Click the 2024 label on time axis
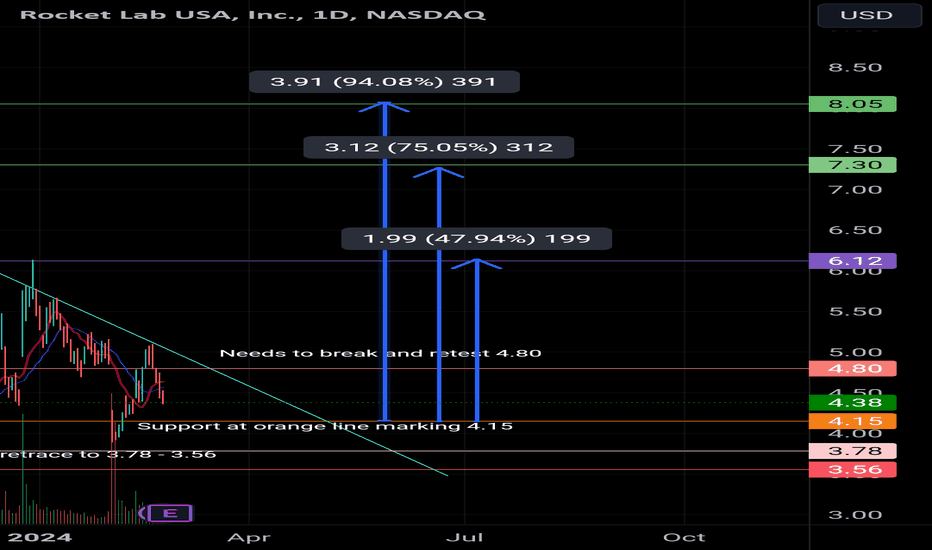 click(x=39, y=538)
